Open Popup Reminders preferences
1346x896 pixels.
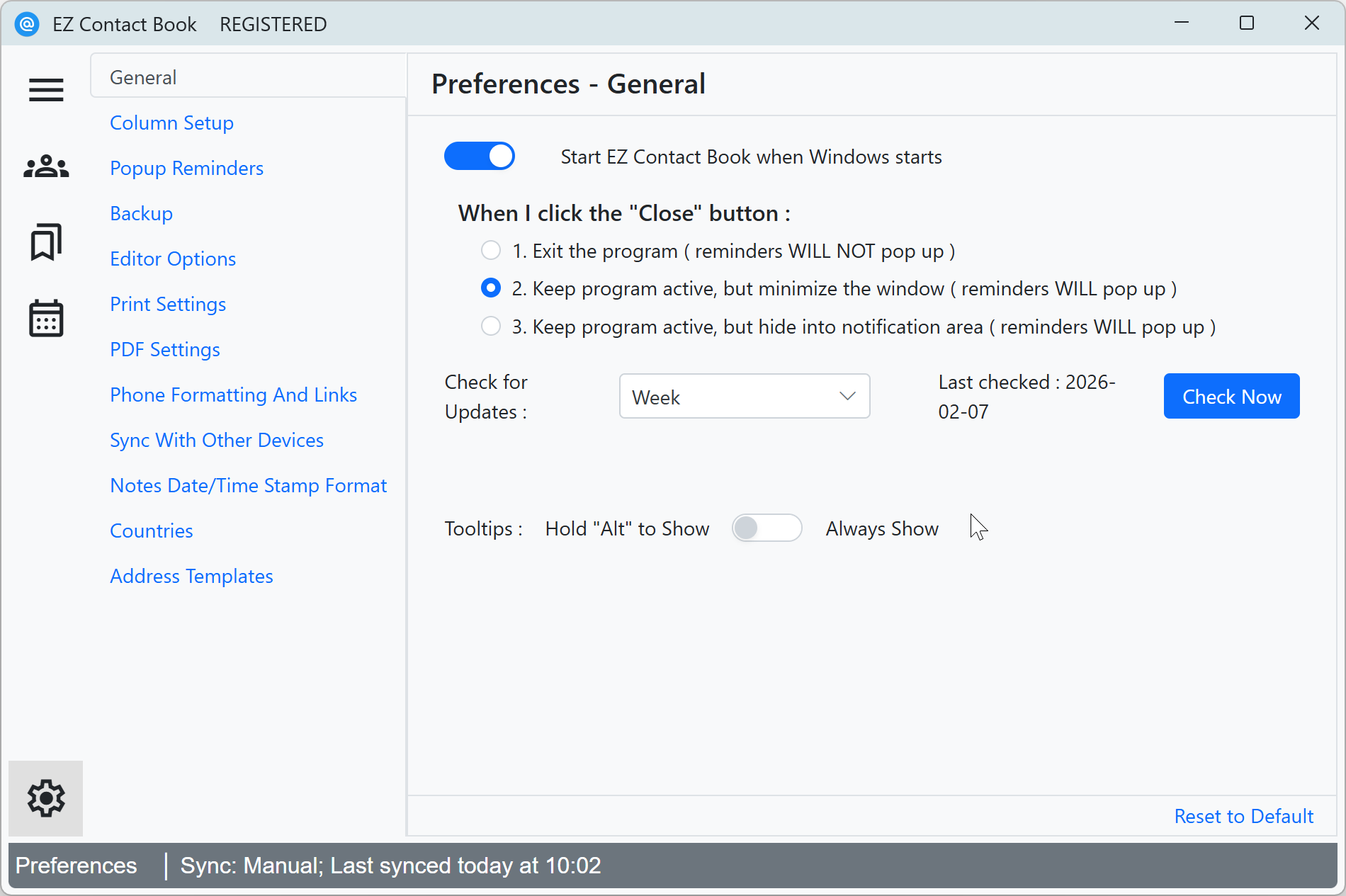pyautogui.click(x=186, y=168)
